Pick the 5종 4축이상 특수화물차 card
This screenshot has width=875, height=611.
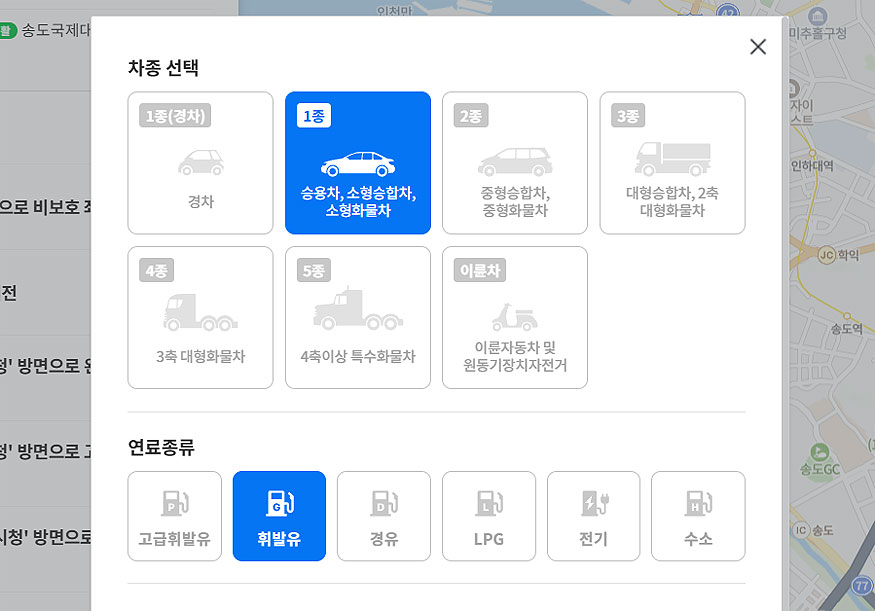358,317
